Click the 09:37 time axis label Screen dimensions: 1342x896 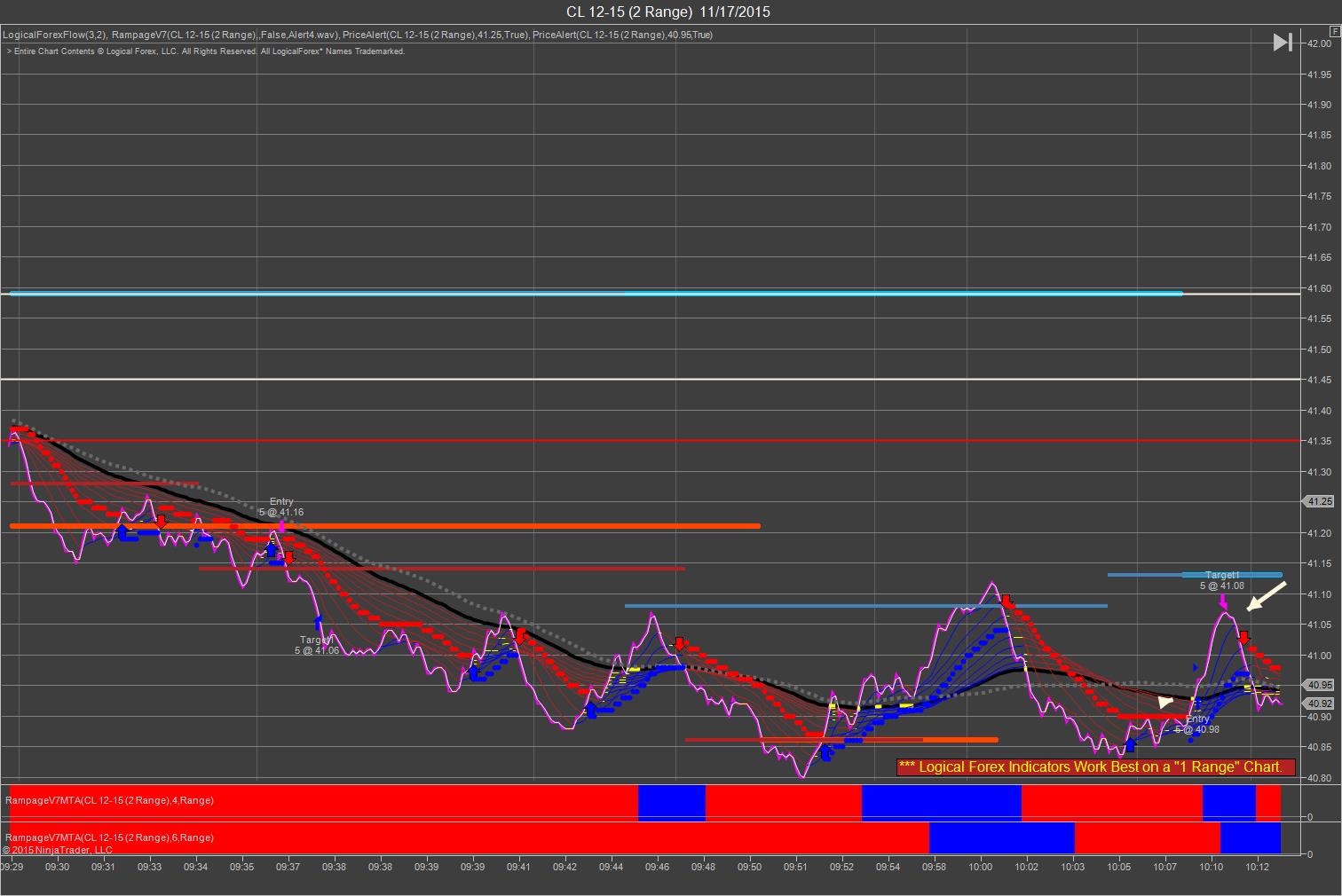pyautogui.click(x=288, y=868)
